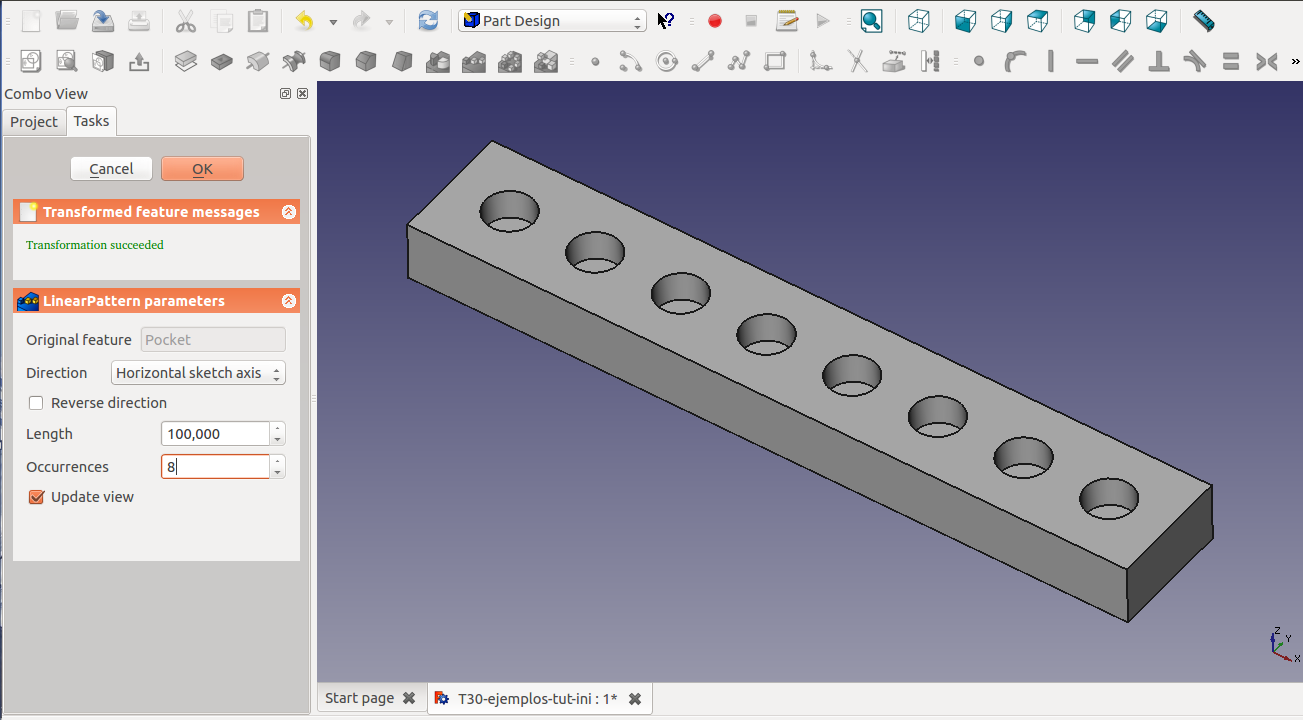Screen dimensions: 1303x720
Task: Click the Refresh recompute icon
Action: (x=428, y=20)
